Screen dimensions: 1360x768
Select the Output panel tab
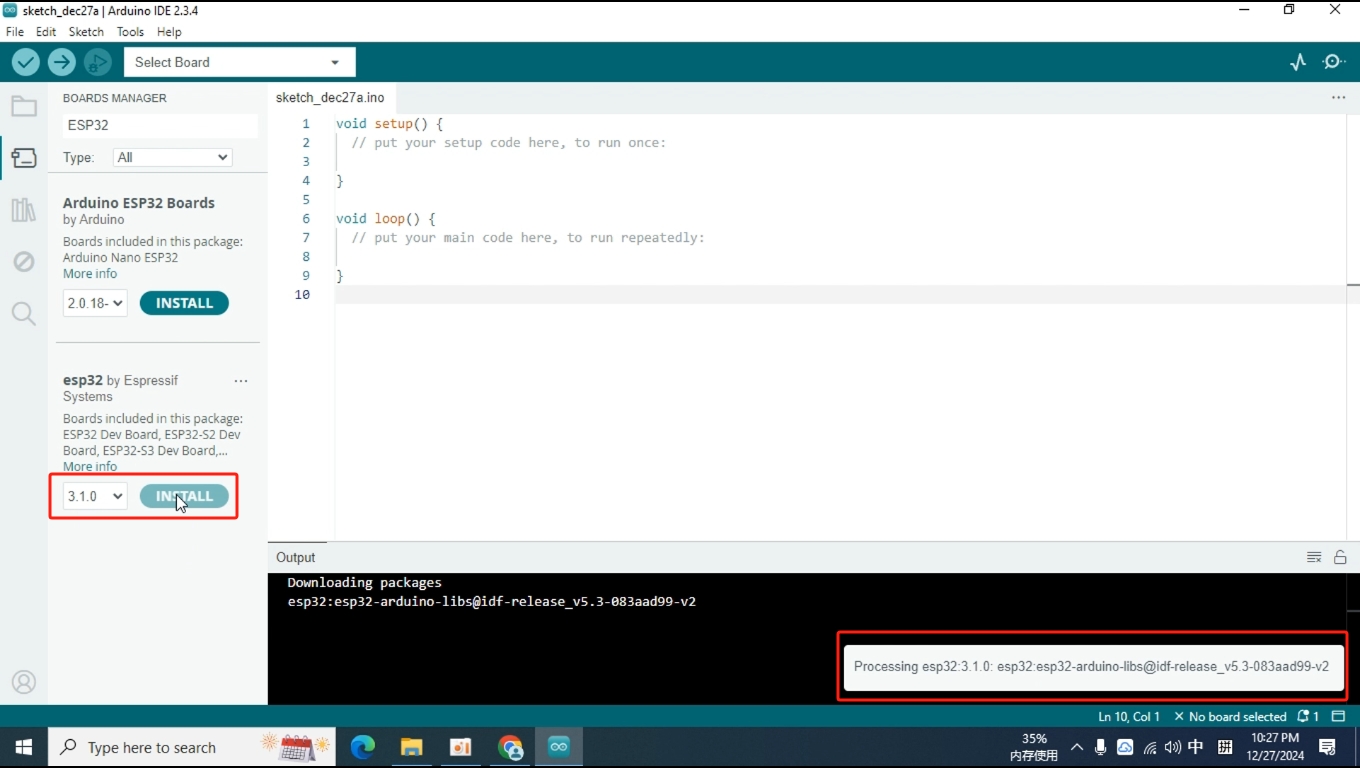[x=295, y=557]
